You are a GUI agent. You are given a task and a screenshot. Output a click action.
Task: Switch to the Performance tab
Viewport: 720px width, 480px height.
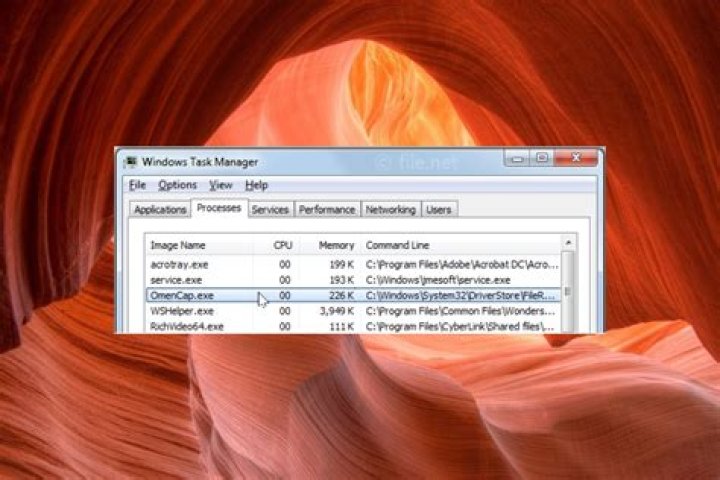coord(327,210)
